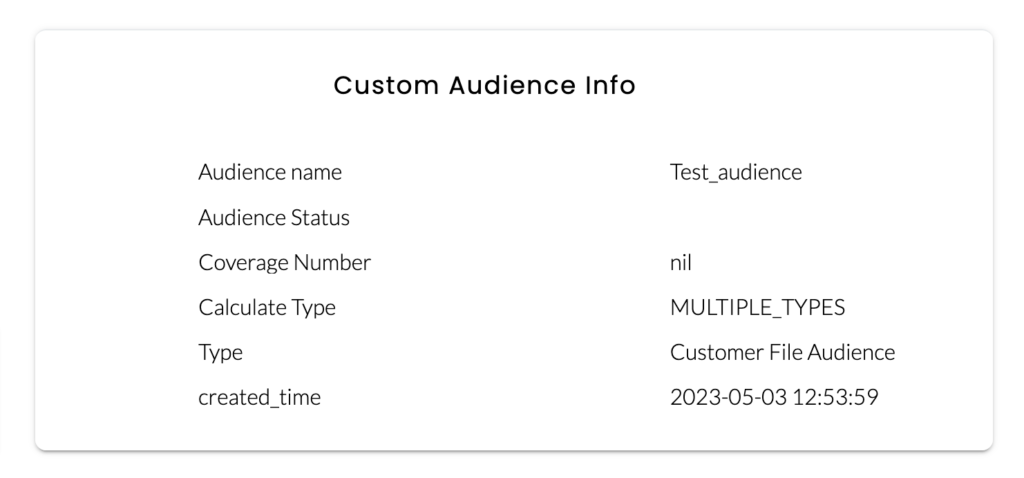Click the Test_audience value
This screenshot has width=1024, height=478.
pos(736,172)
